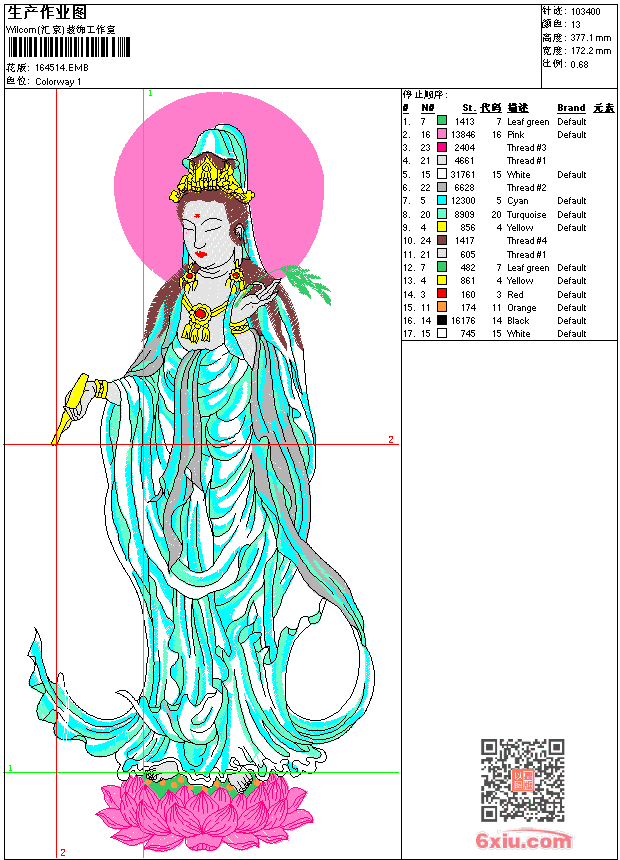Click the Leaf green swatch in row 1
Viewport: 620px width, 860px height.
click(442, 121)
